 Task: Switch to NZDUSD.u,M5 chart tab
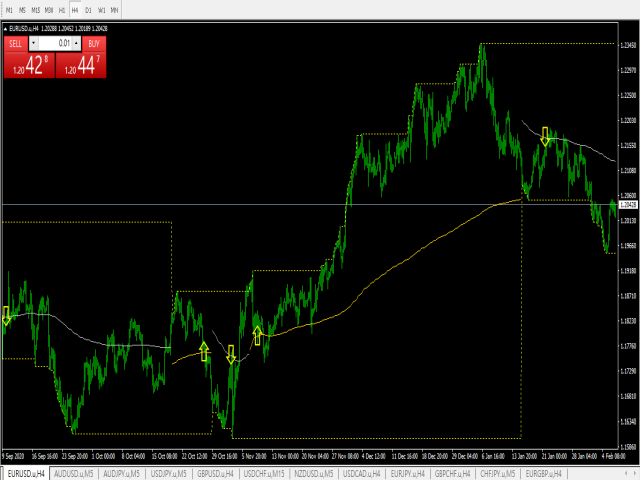[x=313, y=473]
